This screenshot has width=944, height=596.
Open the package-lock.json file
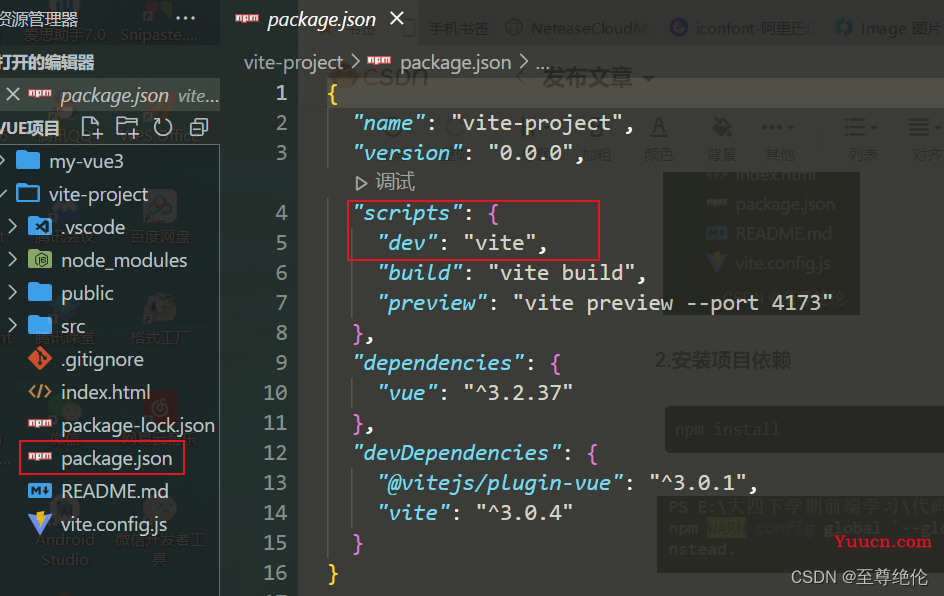(138, 426)
